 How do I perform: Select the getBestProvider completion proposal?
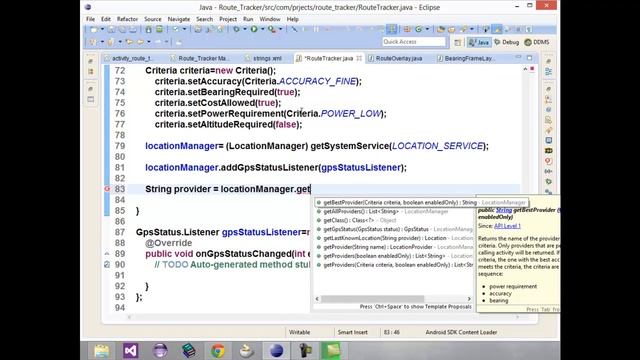(421, 202)
